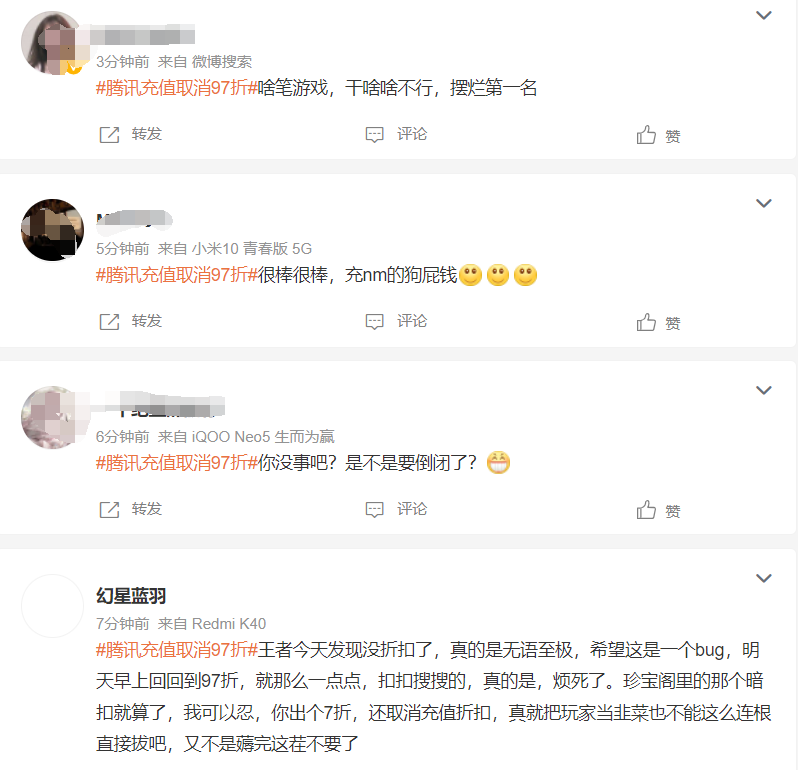Like the 很棒很棒 post with thumbs-up
The height and width of the screenshot is (770, 798).
pos(646,322)
